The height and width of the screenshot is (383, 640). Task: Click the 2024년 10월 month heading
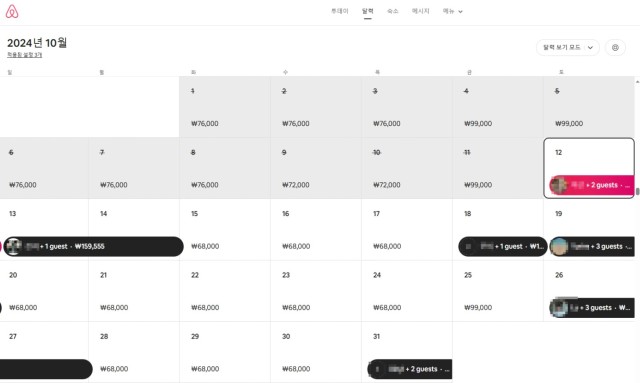[x=37, y=43]
